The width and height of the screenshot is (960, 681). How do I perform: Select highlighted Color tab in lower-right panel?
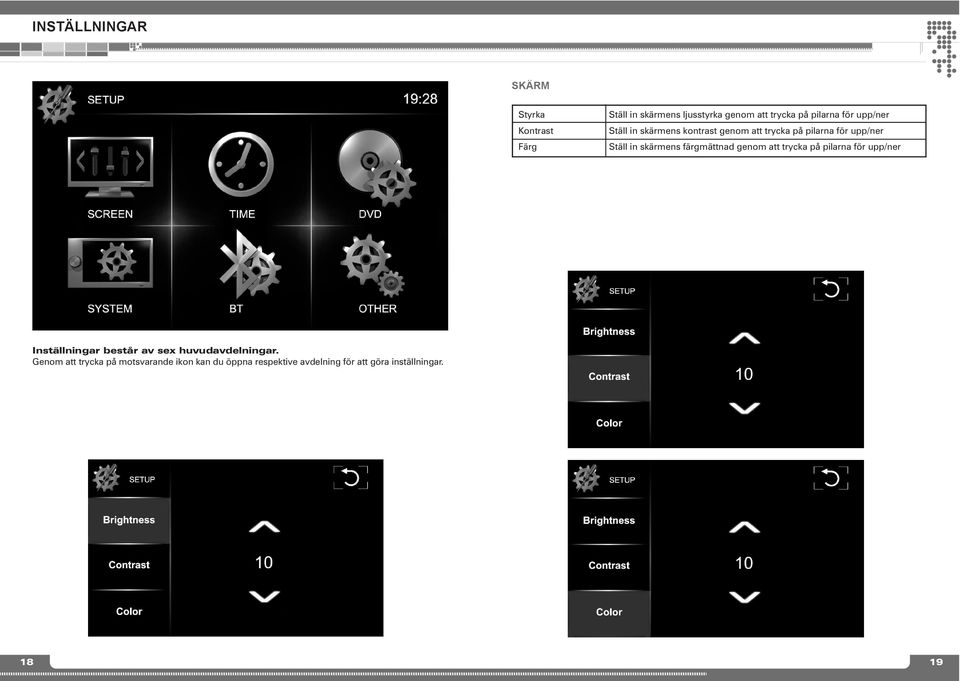pos(609,612)
